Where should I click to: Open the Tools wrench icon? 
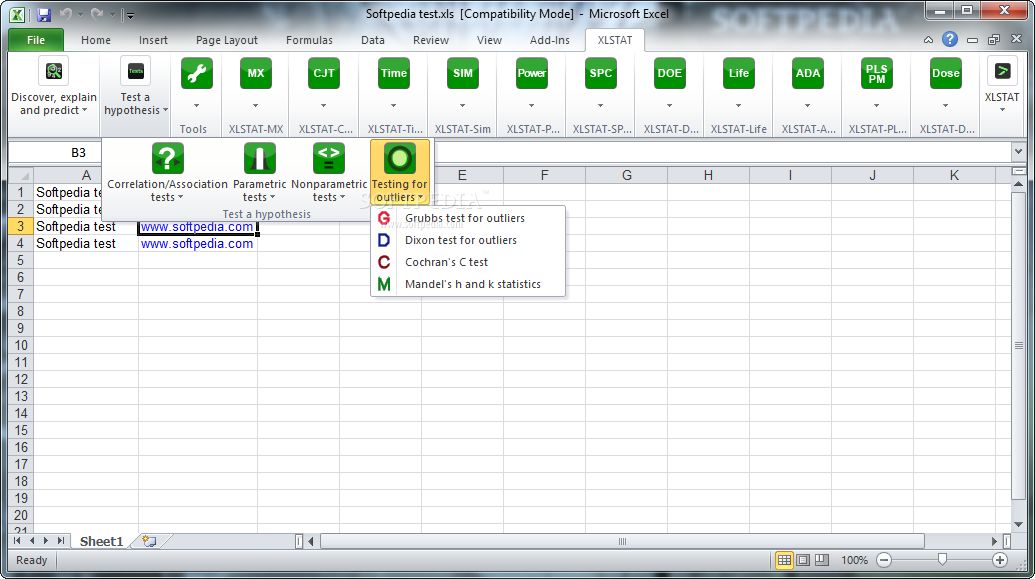(197, 73)
